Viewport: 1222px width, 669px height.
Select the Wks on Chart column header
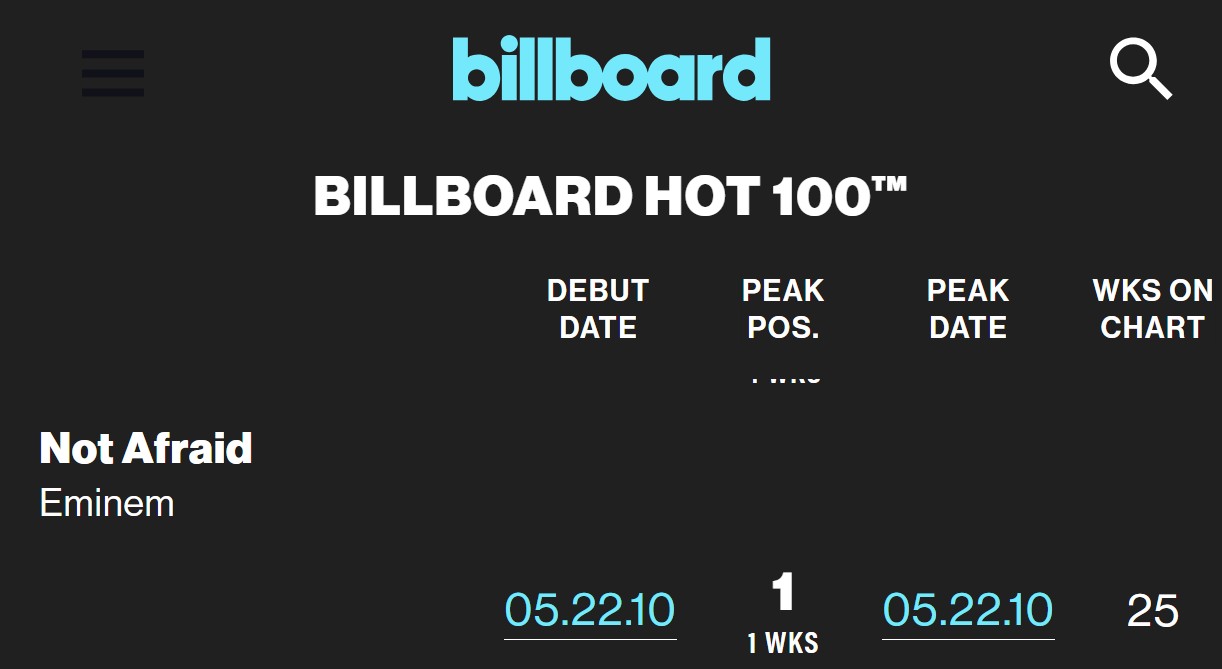tap(1153, 309)
